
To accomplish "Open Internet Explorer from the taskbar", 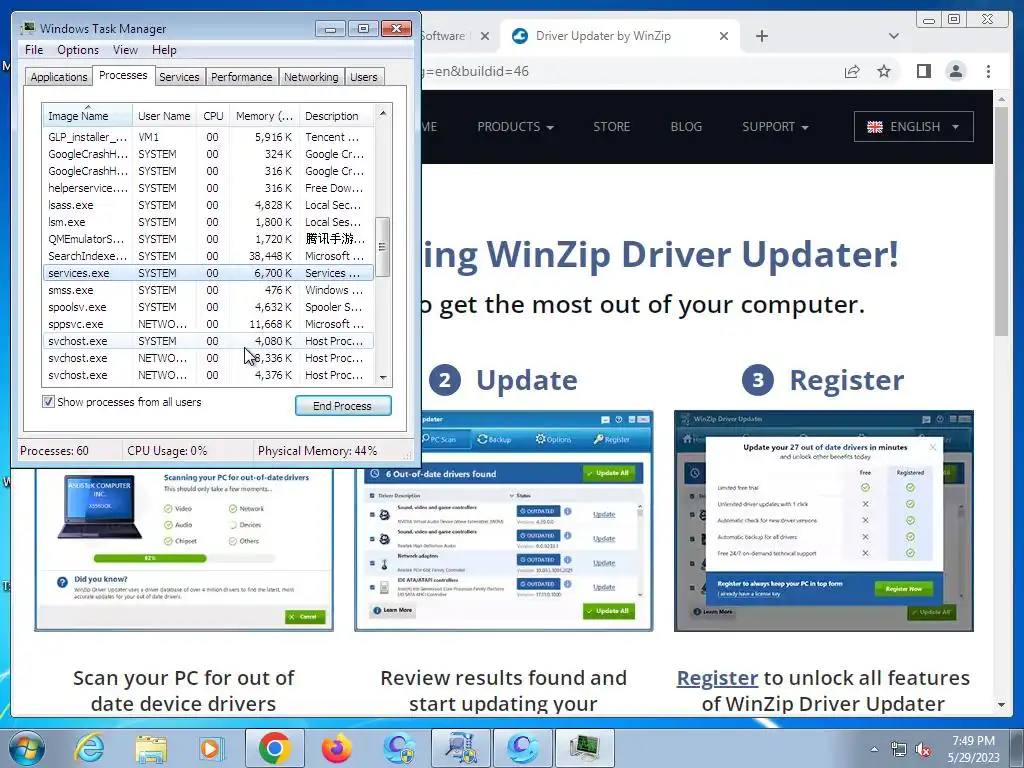I will click(x=89, y=748).
